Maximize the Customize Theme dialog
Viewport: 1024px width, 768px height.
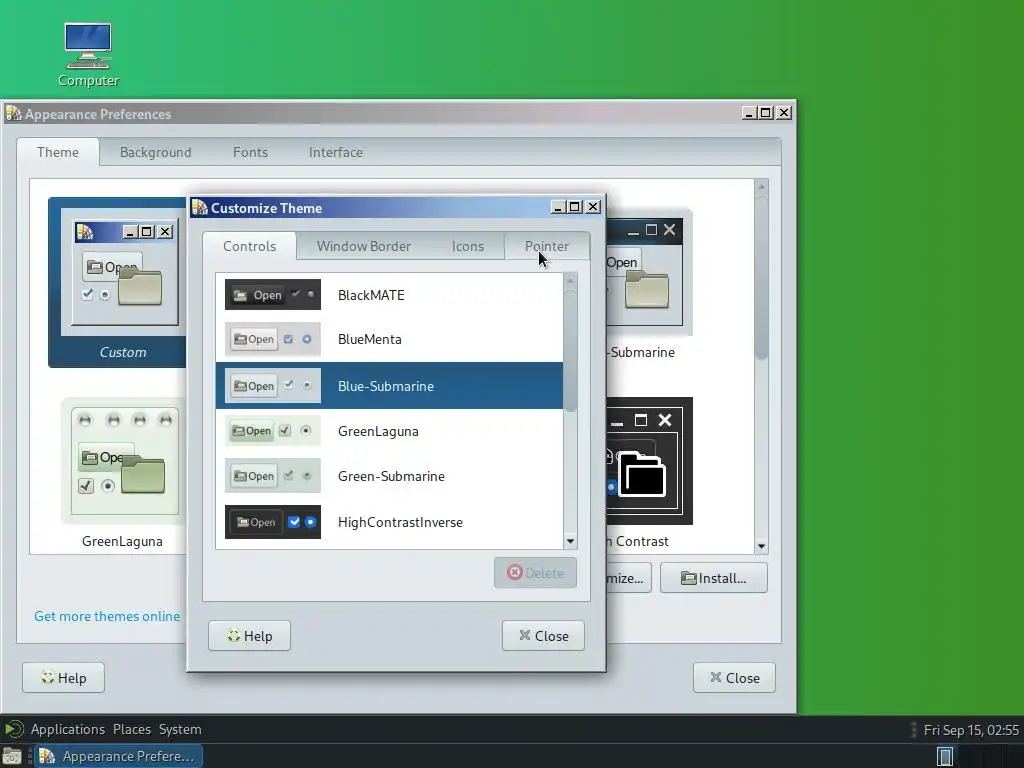(575, 207)
